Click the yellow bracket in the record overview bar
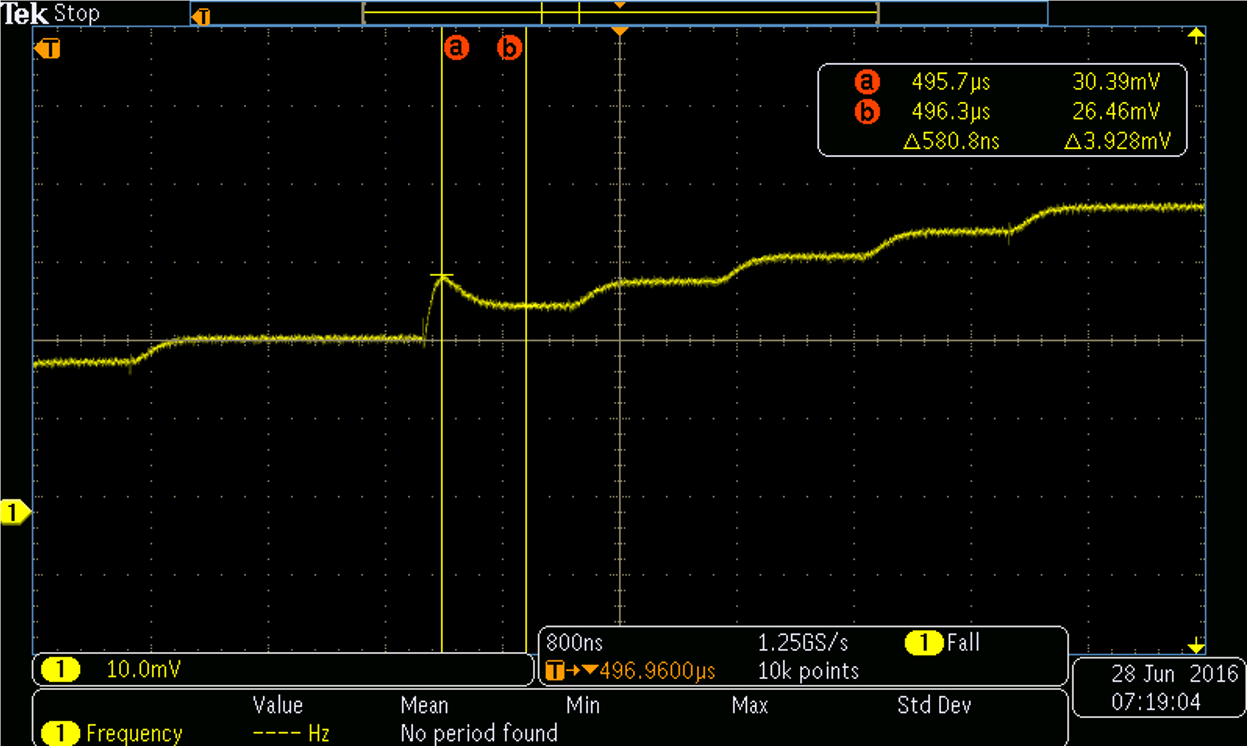The image size is (1248, 748). [x=620, y=13]
